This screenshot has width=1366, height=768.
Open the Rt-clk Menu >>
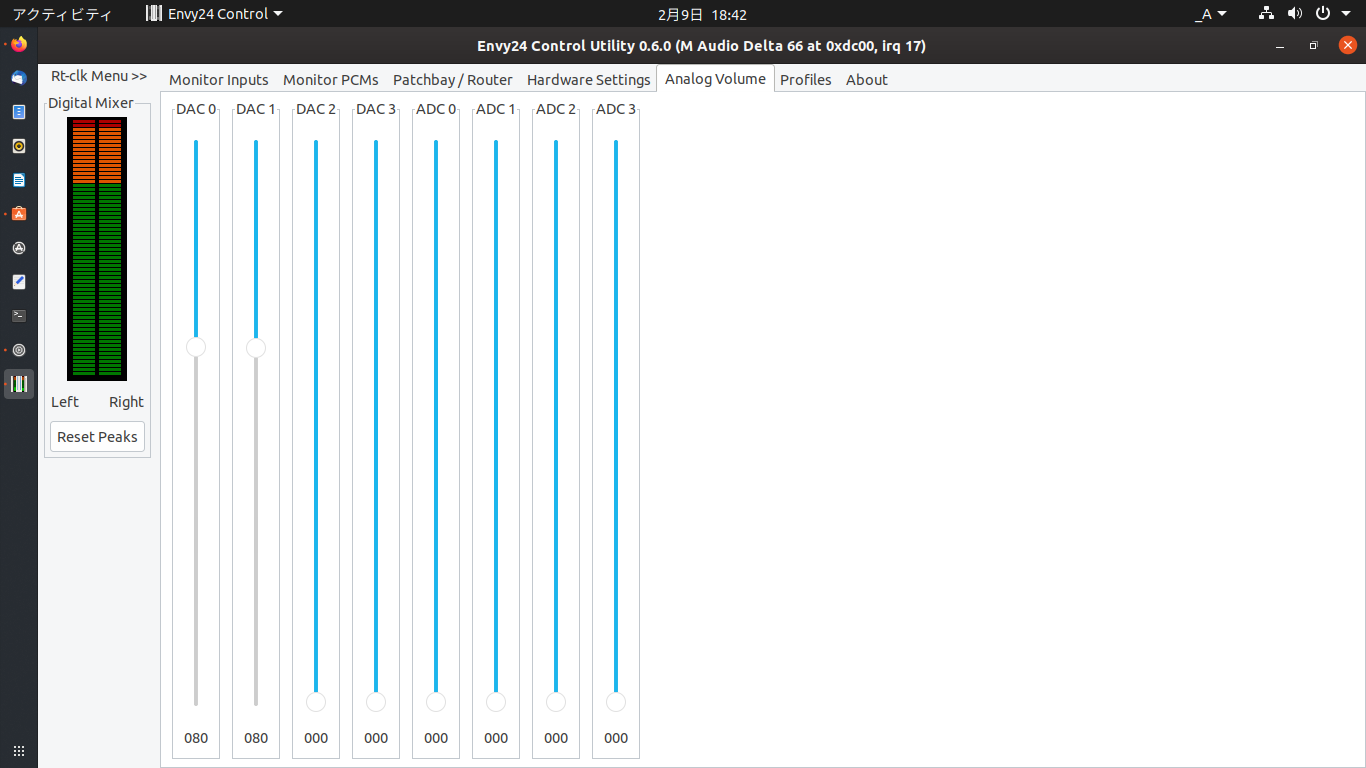pos(99,76)
